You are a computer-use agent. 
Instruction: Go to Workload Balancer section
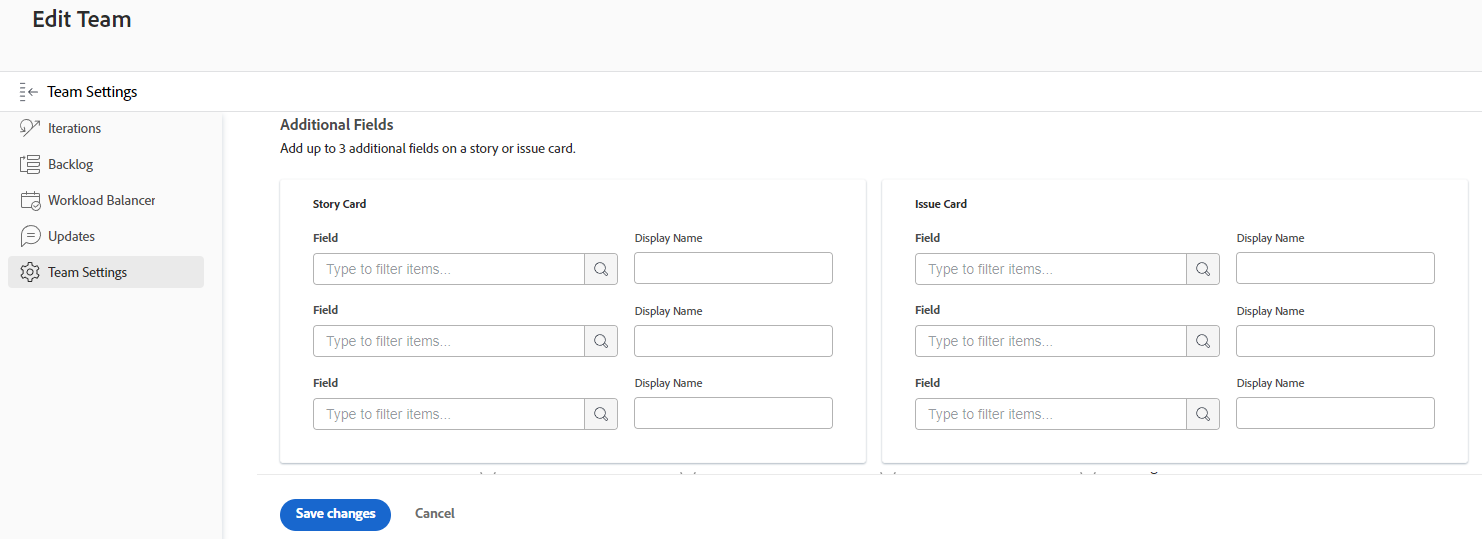101,200
